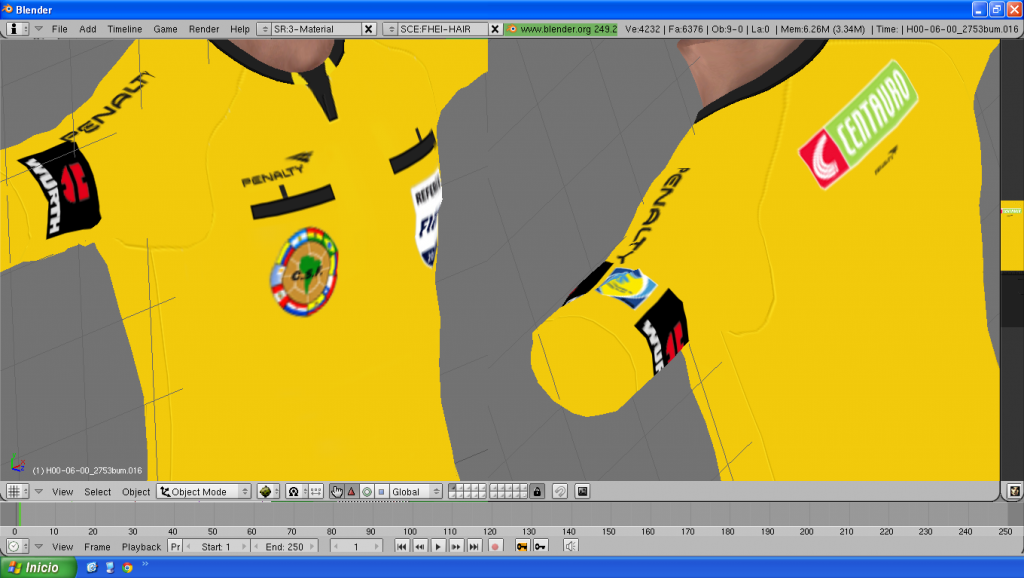
Task: Select the translate manipulator triangle icon
Action: (x=351, y=492)
